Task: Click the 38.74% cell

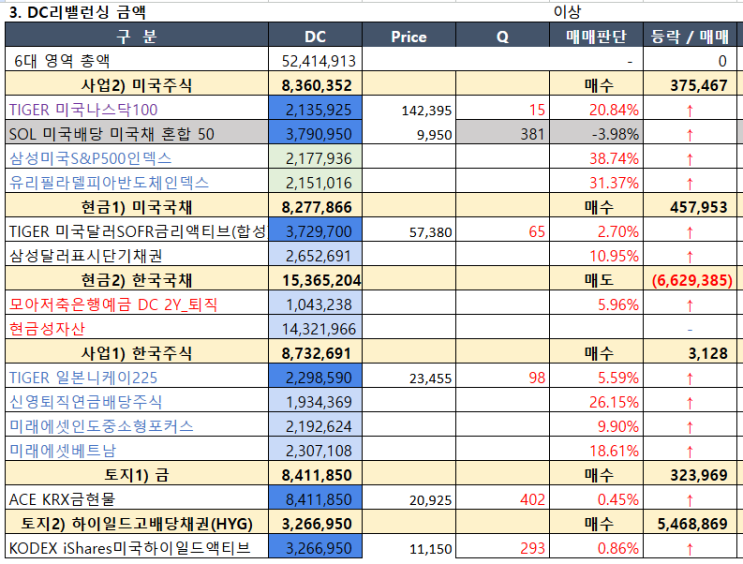Action: click(x=596, y=158)
